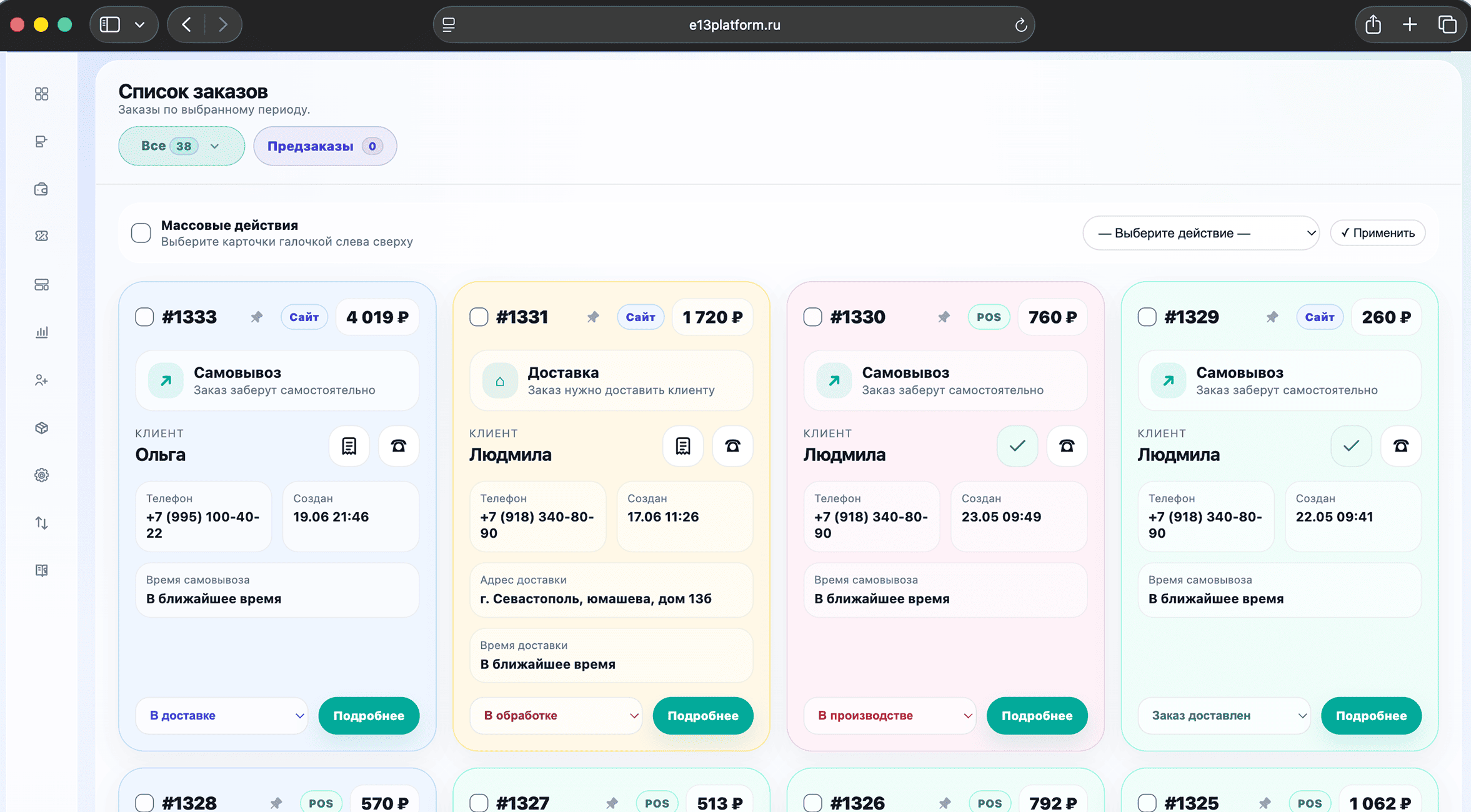Viewport: 1471px width, 812px height.
Task: Go back in browser history
Action: coord(186,25)
